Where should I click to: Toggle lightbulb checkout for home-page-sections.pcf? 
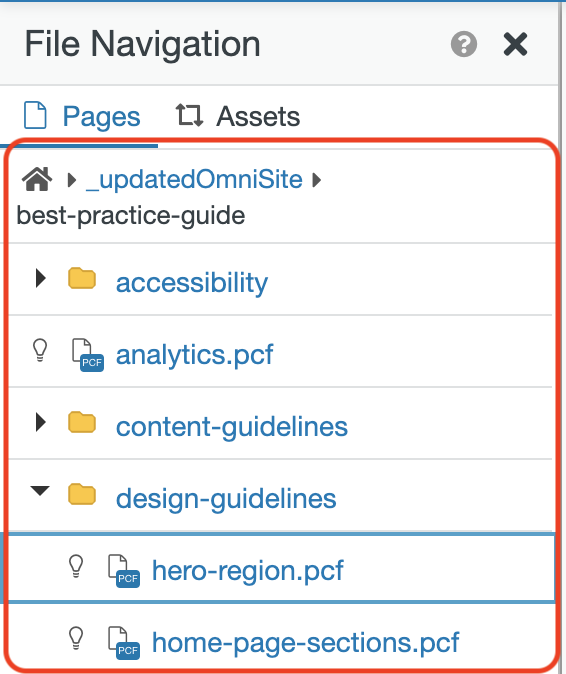tap(76, 638)
